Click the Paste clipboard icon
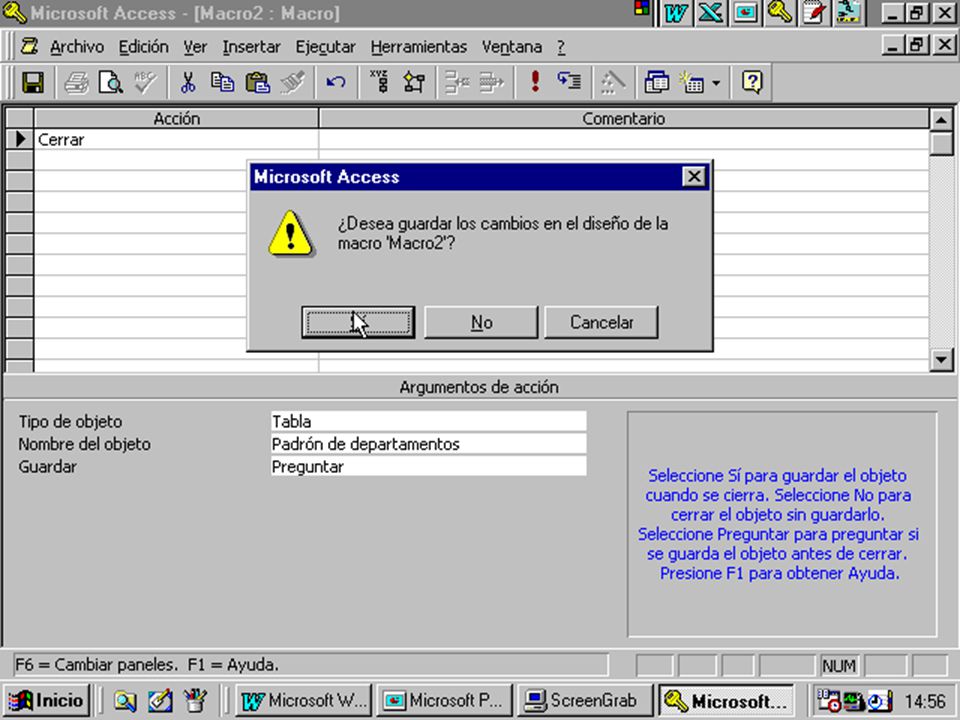 [x=257, y=82]
